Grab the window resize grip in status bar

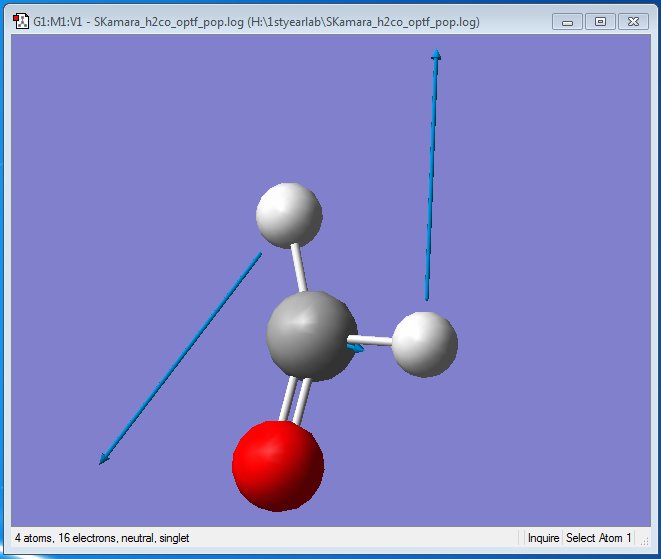644,541
